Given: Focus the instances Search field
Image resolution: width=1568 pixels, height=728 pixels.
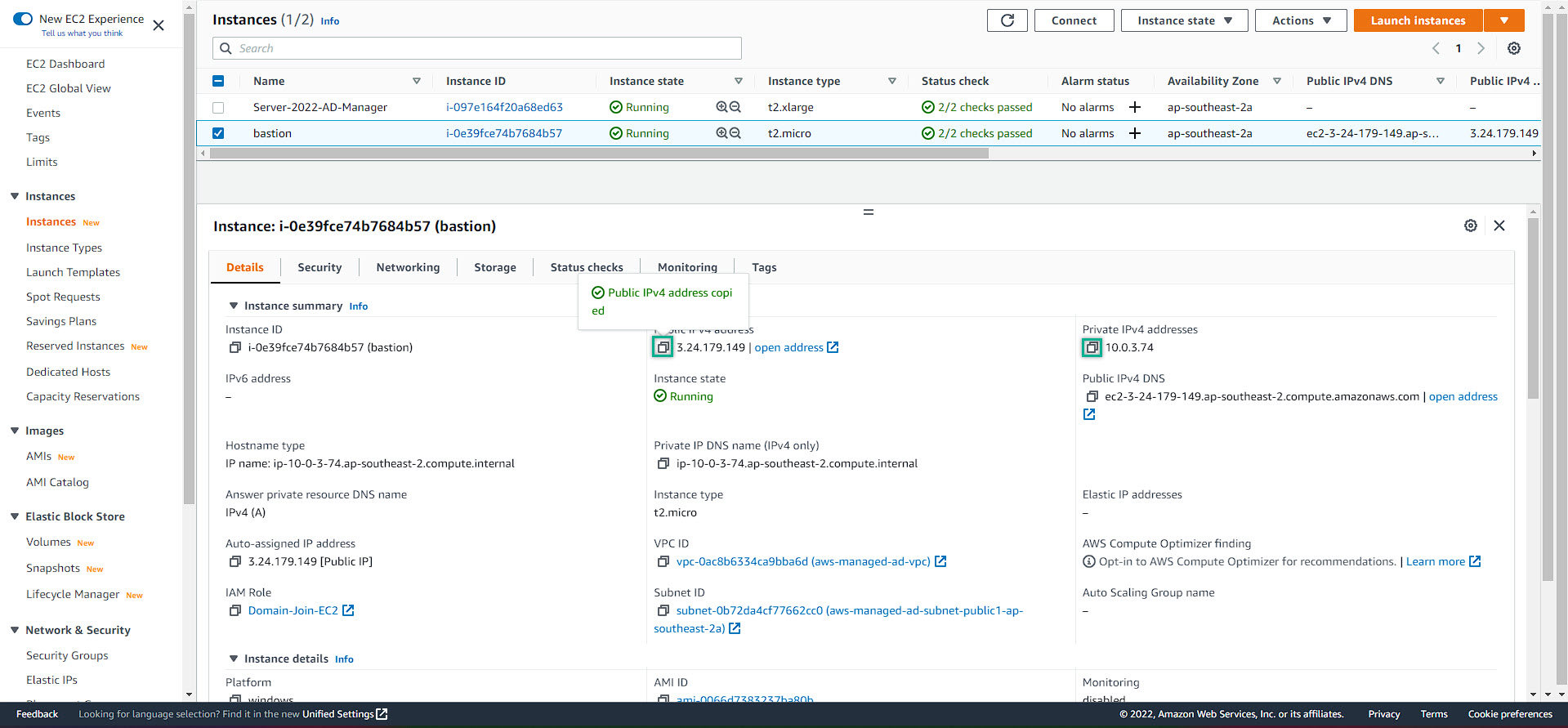Looking at the screenshot, I should pyautogui.click(x=477, y=48).
